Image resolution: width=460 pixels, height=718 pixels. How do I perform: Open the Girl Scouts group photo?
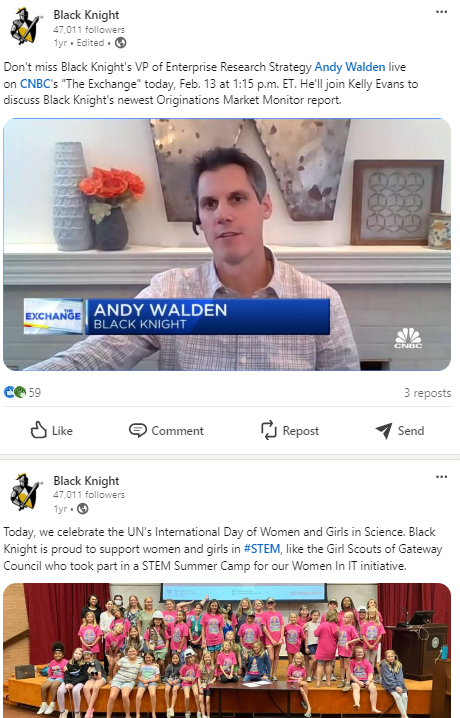point(227,650)
